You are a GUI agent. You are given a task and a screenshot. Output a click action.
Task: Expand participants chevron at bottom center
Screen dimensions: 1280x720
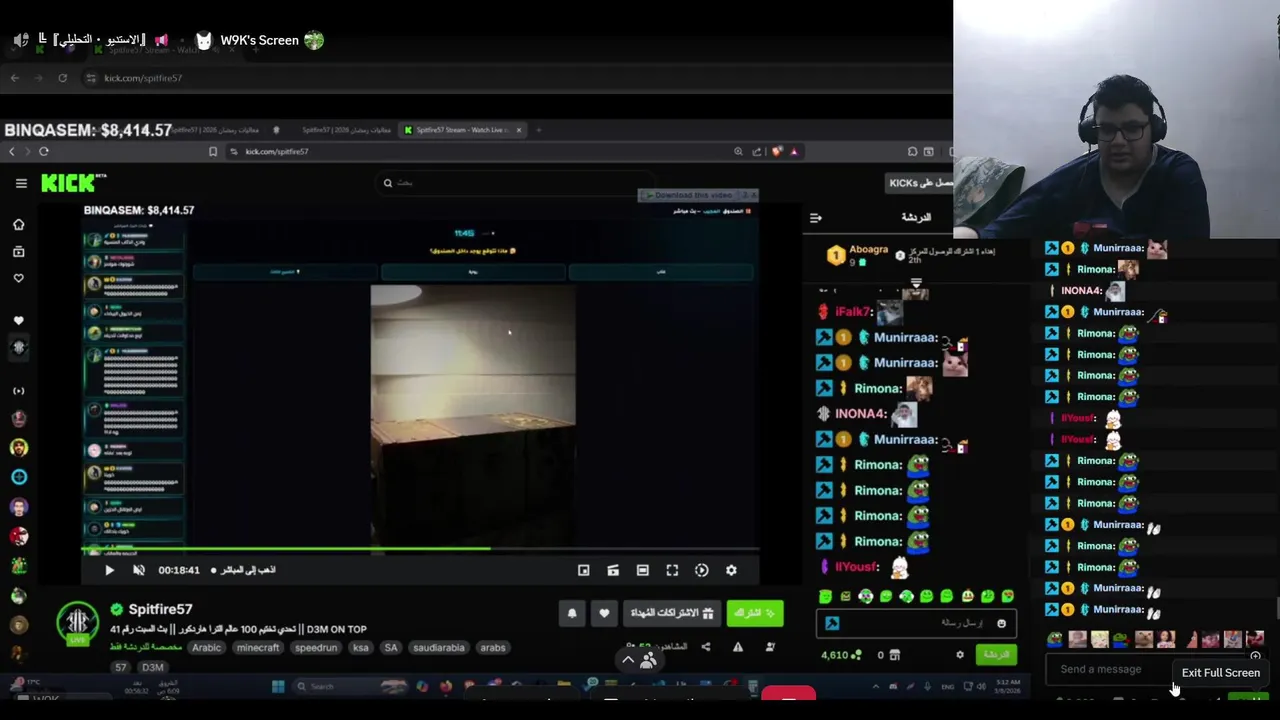[x=628, y=659]
